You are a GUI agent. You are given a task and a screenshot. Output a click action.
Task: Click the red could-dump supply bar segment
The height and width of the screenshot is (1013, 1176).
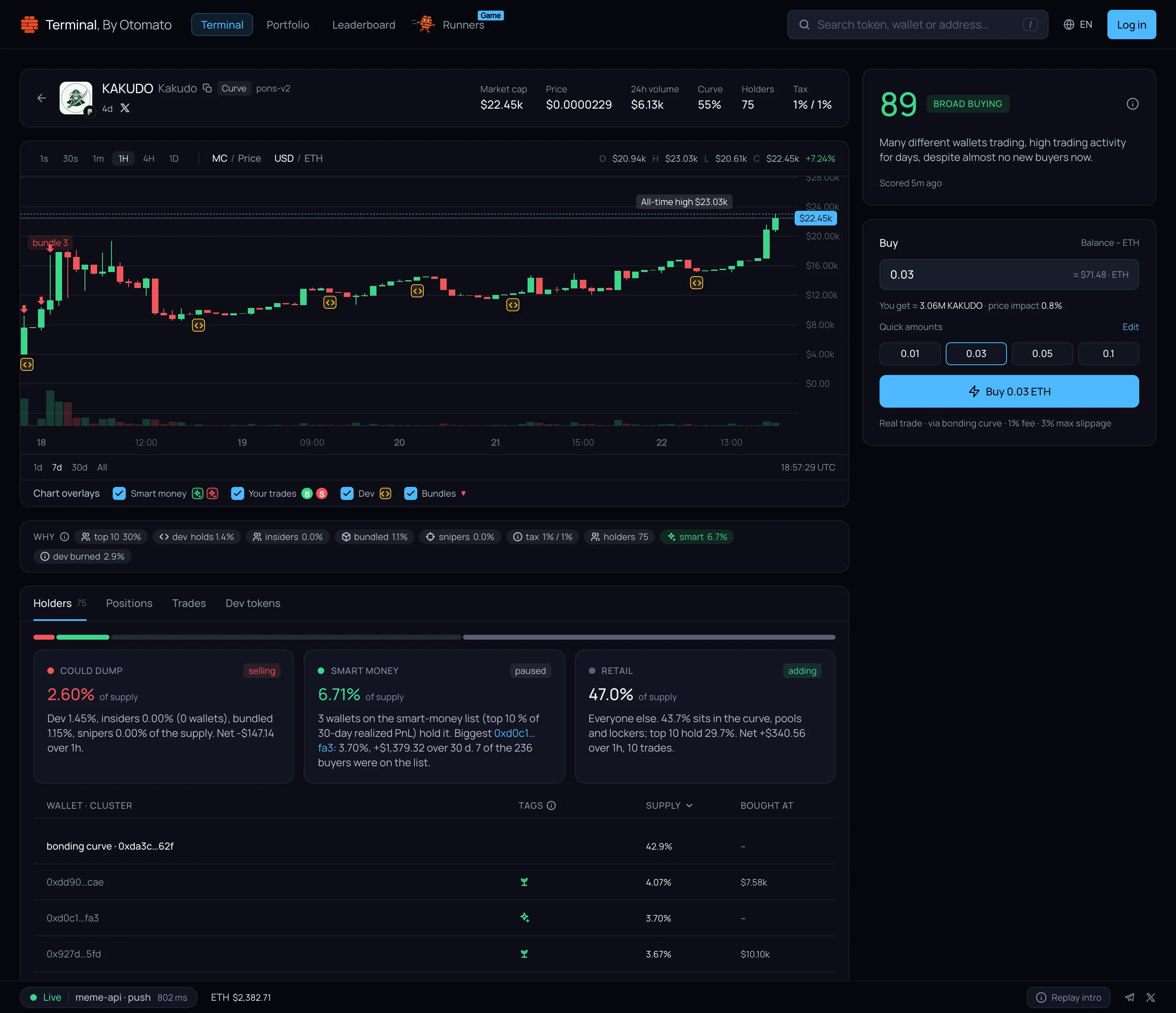click(44, 637)
